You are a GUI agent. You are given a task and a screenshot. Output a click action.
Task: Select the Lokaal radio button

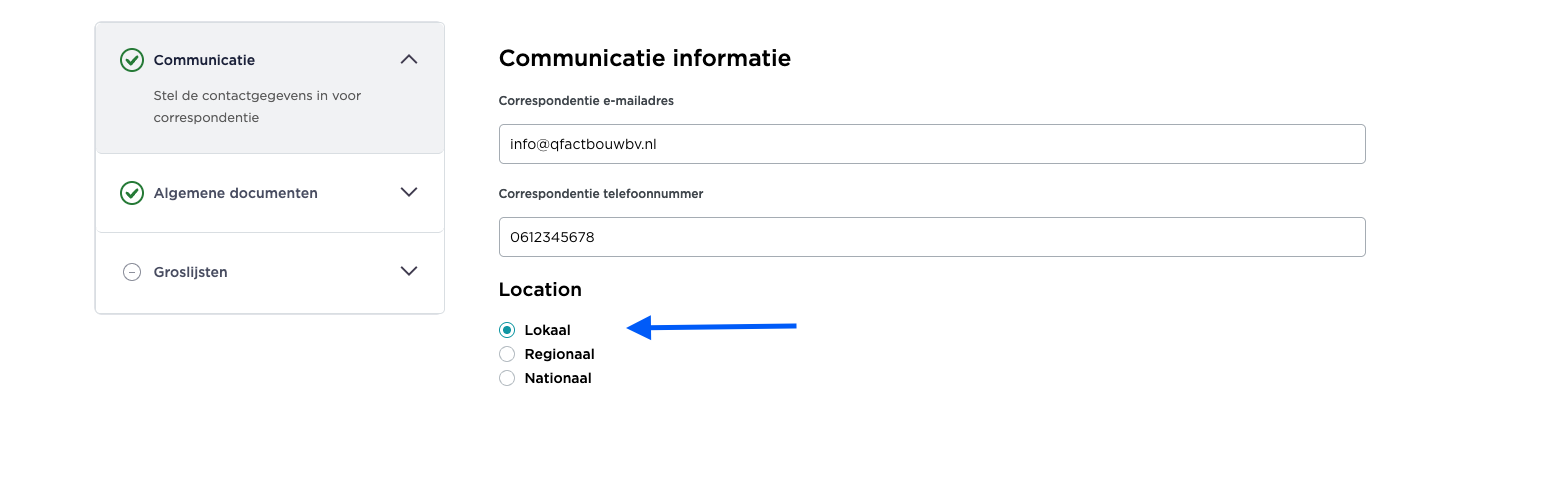point(507,330)
